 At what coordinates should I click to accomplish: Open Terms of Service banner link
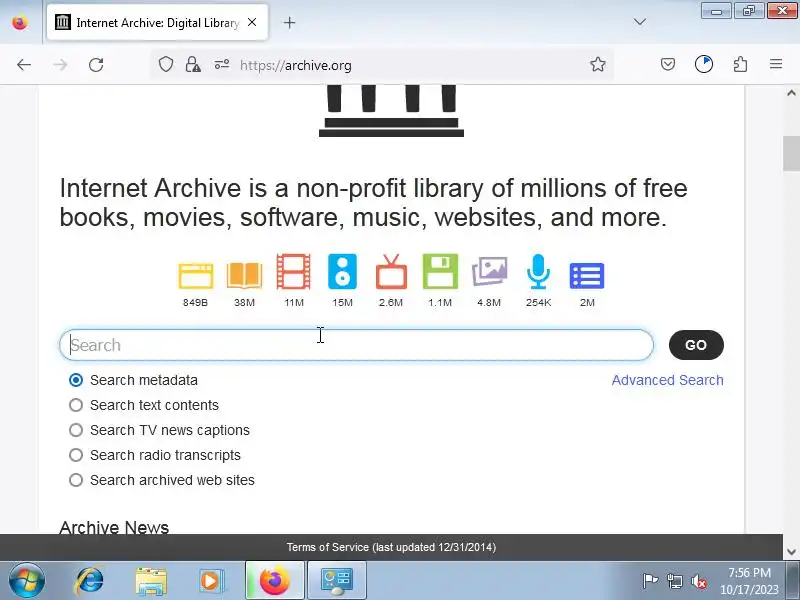[391, 547]
